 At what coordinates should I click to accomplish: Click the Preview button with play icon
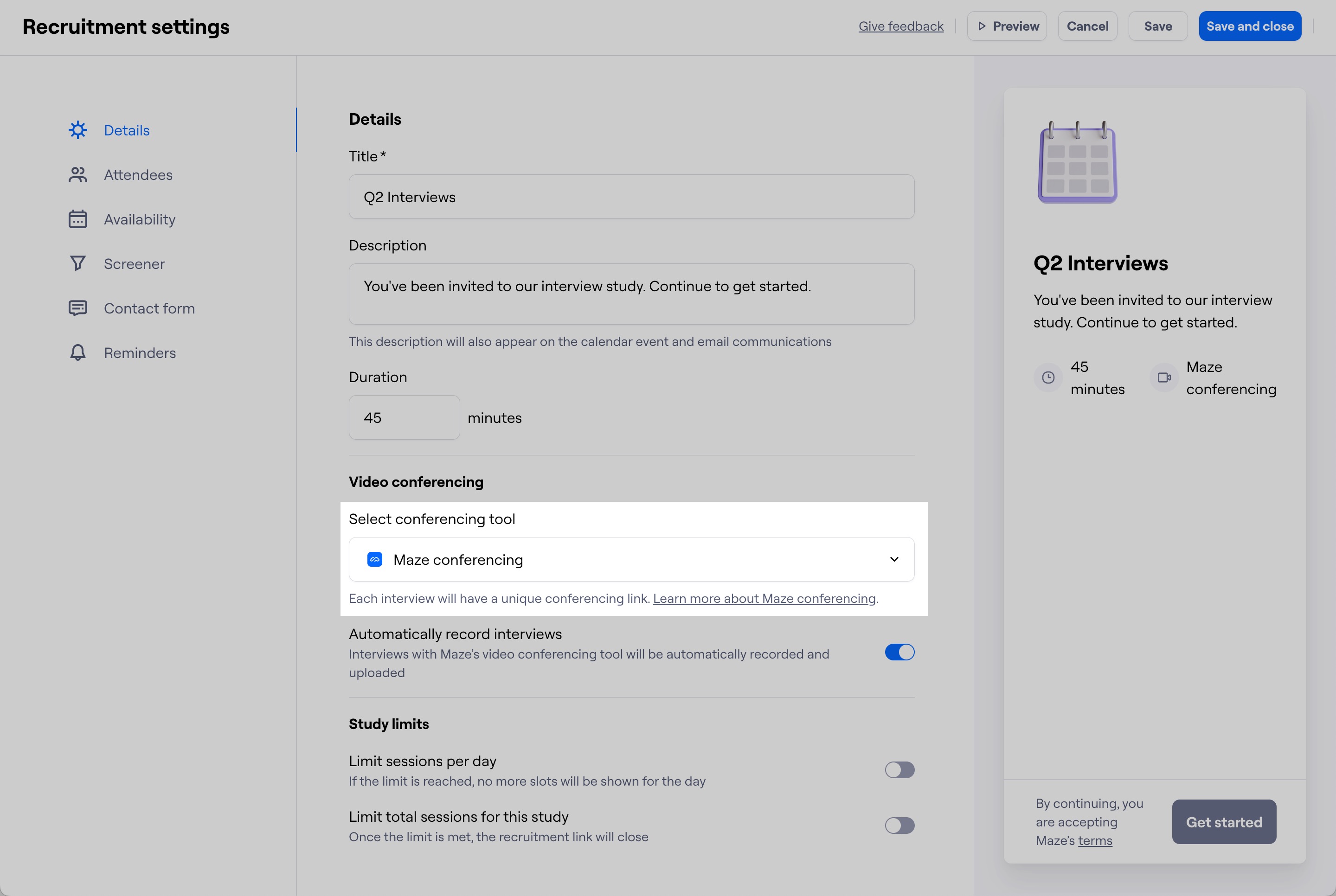[1006, 26]
